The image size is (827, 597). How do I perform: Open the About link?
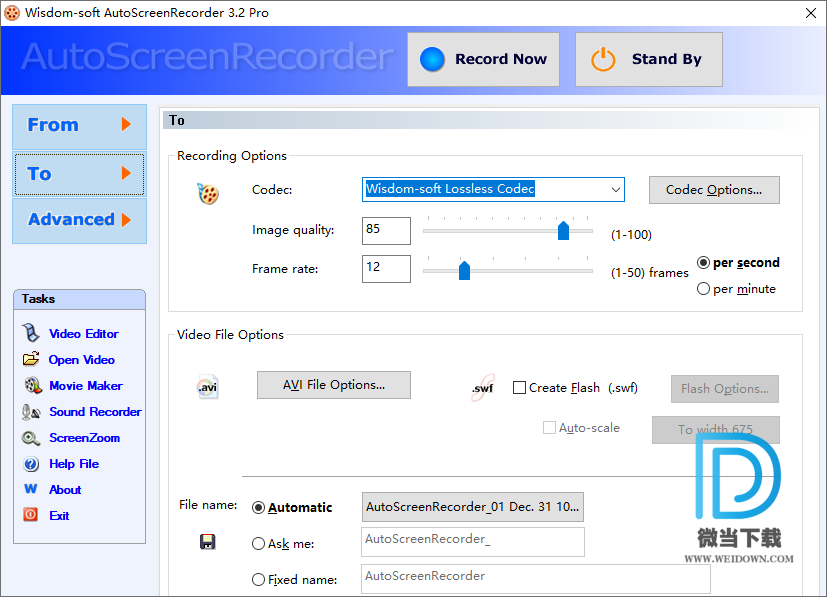point(65,489)
